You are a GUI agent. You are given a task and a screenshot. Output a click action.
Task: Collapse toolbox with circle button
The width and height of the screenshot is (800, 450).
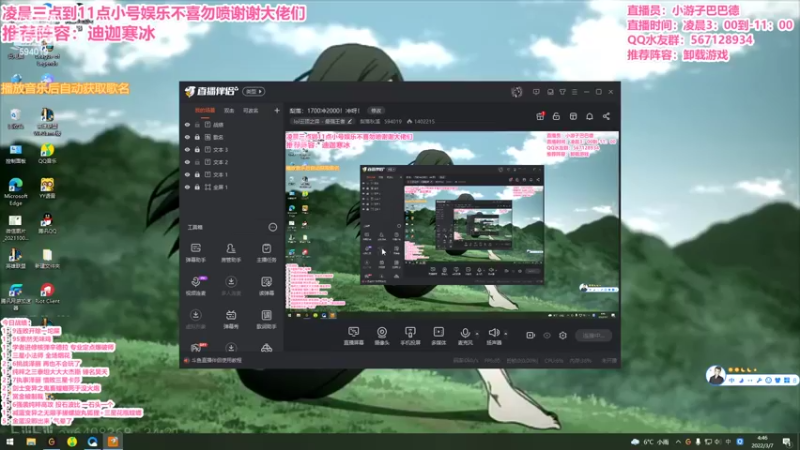click(273, 227)
